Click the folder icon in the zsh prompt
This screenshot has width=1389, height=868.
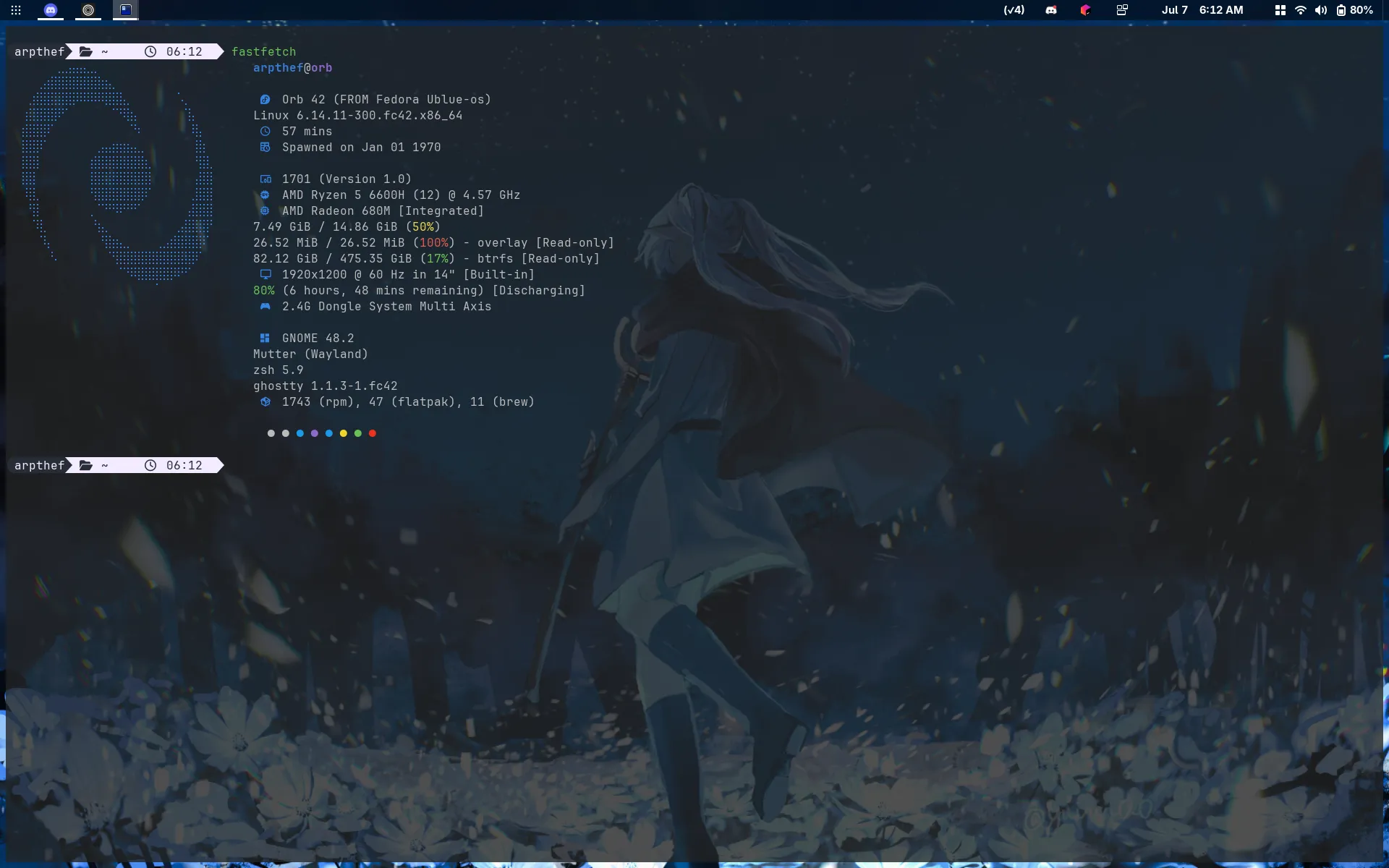click(85, 51)
